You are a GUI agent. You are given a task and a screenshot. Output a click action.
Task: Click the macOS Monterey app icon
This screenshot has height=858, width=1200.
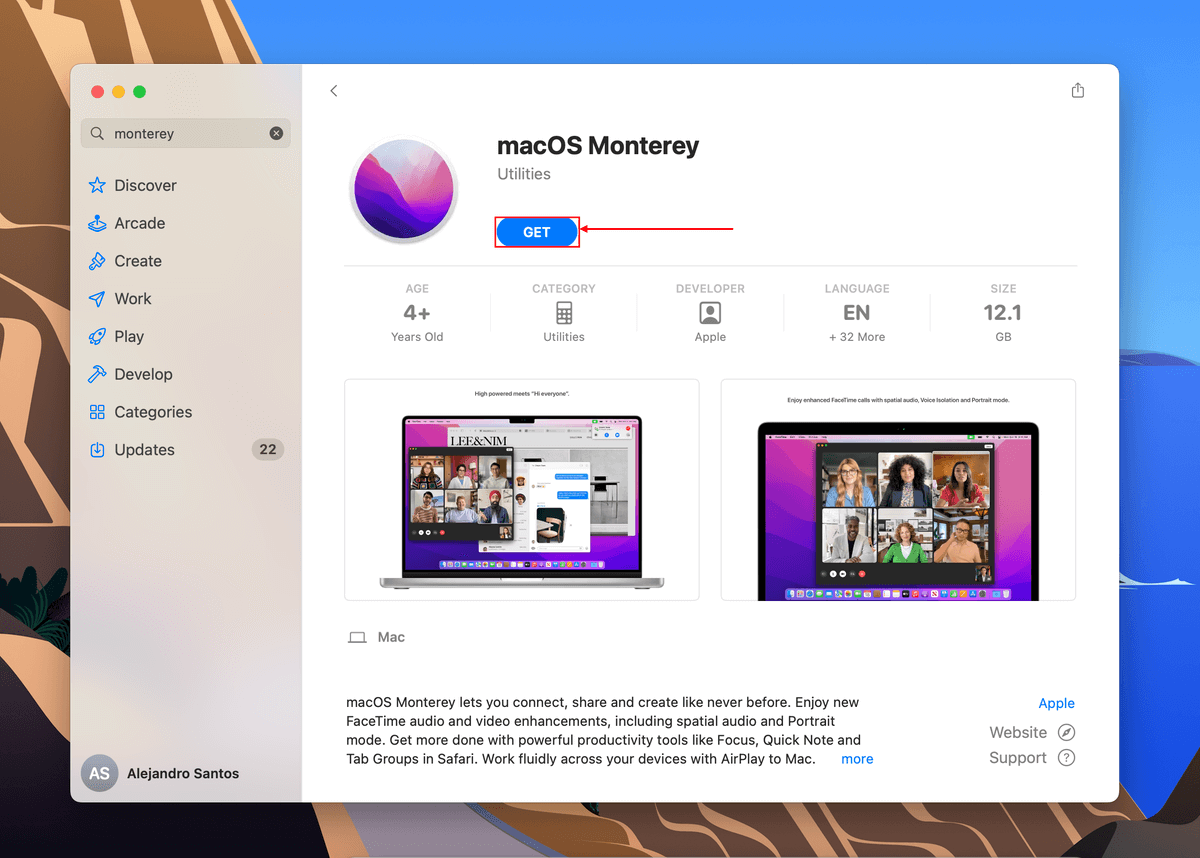pos(403,190)
